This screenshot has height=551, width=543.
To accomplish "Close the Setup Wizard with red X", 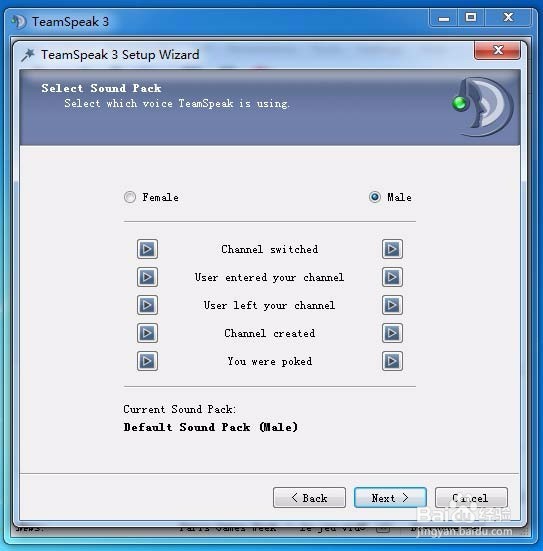I will coord(497,50).
